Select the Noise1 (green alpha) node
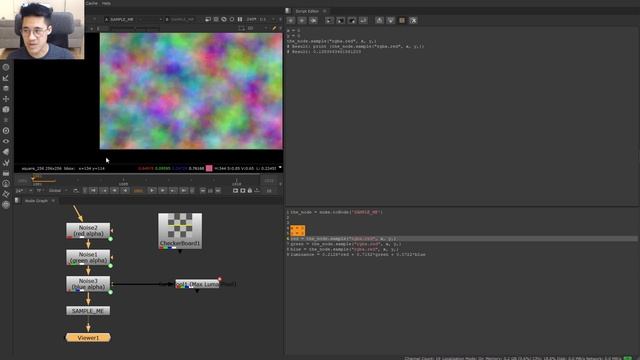640x360 pixels. (88, 257)
